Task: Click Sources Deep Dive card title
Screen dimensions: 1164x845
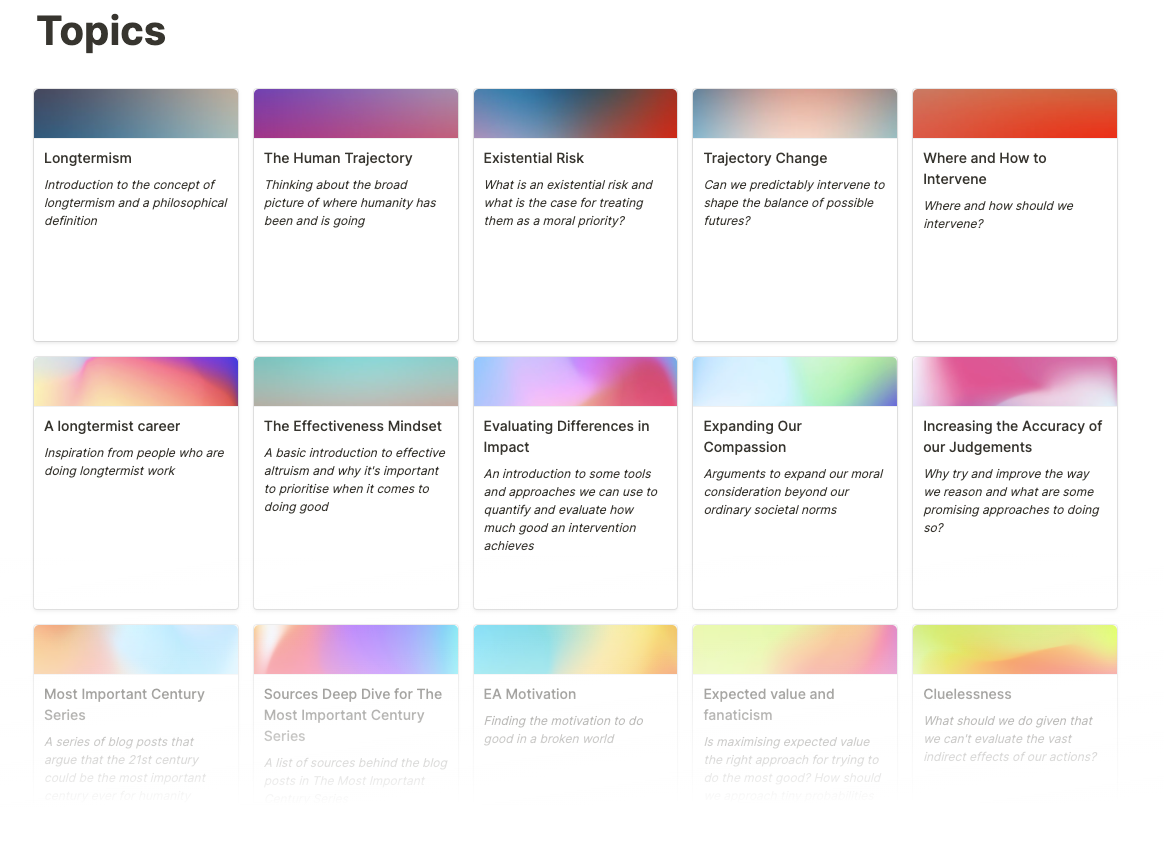Action: 352,715
